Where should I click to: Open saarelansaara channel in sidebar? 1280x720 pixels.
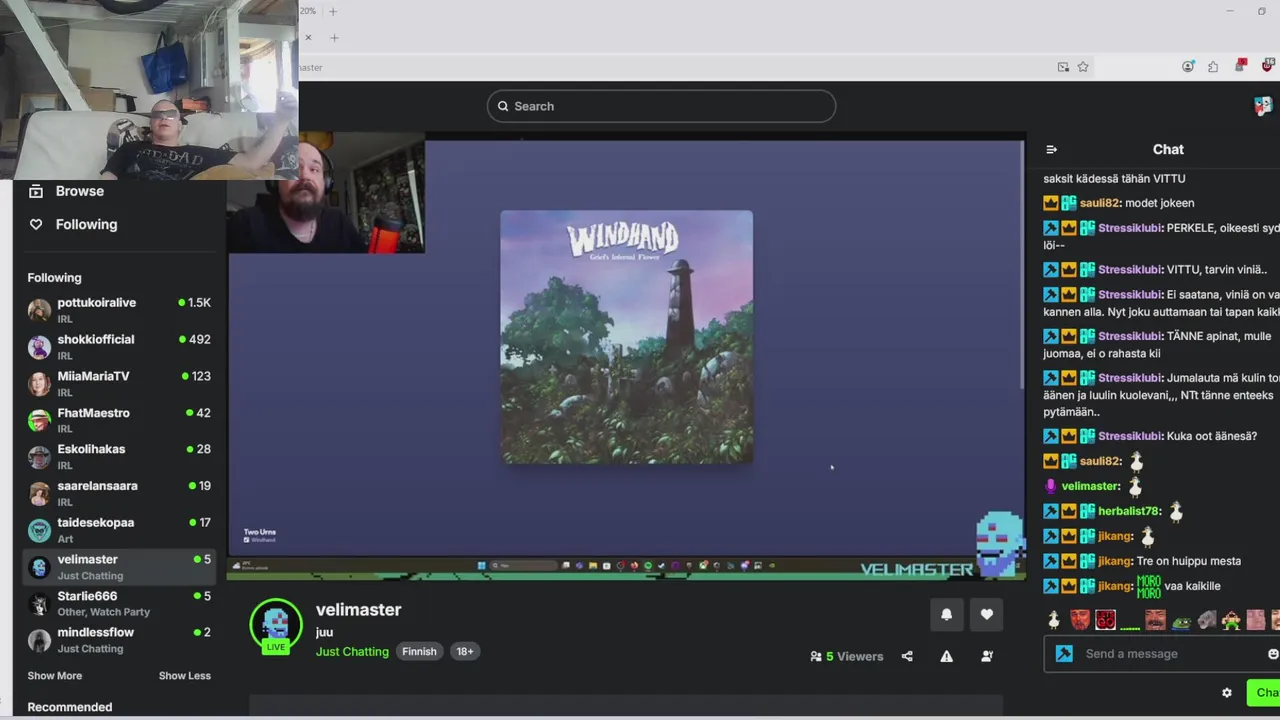pos(119,493)
